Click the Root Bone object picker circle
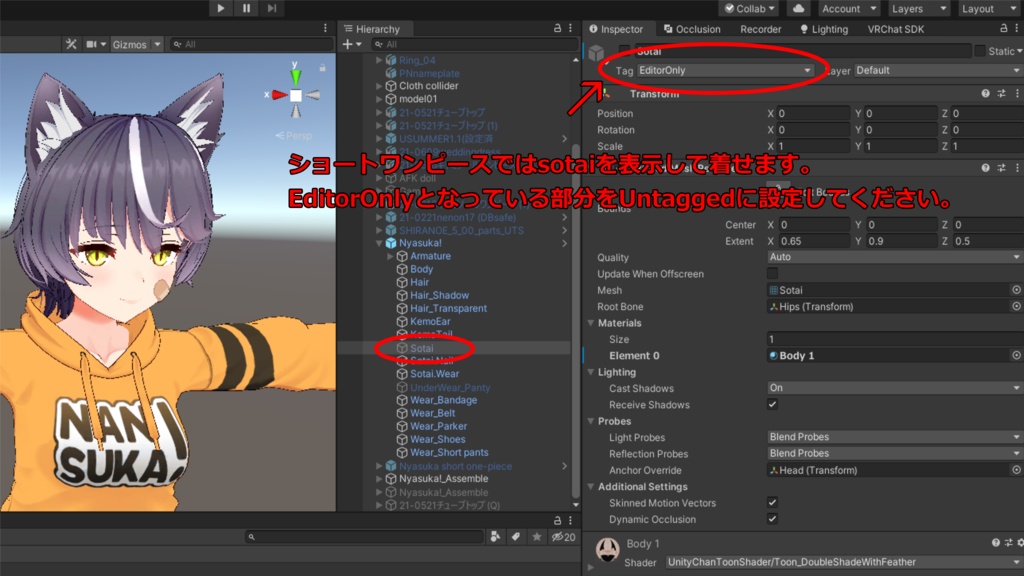 point(1016,306)
